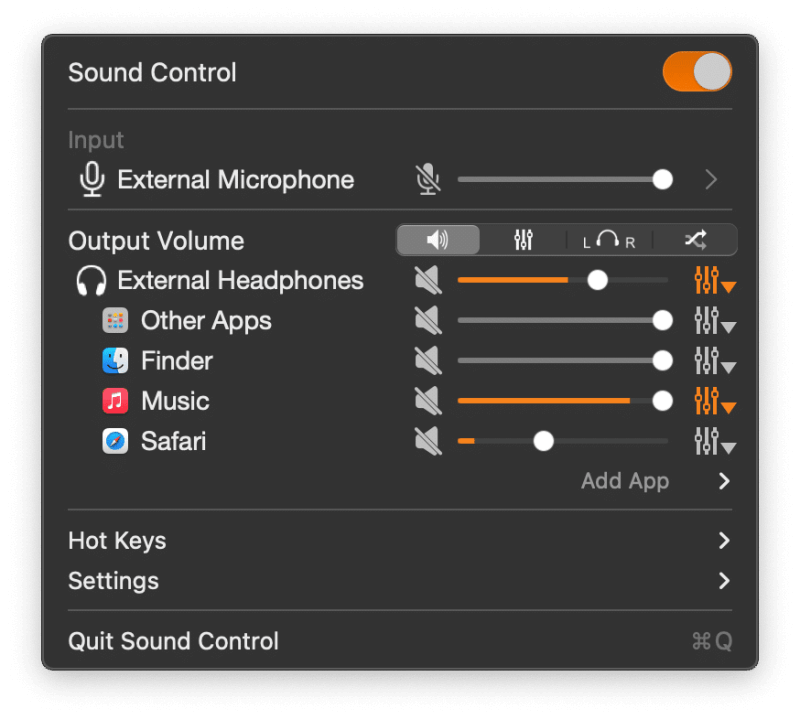
Task: Open the Hot Keys menu
Action: pos(116,541)
